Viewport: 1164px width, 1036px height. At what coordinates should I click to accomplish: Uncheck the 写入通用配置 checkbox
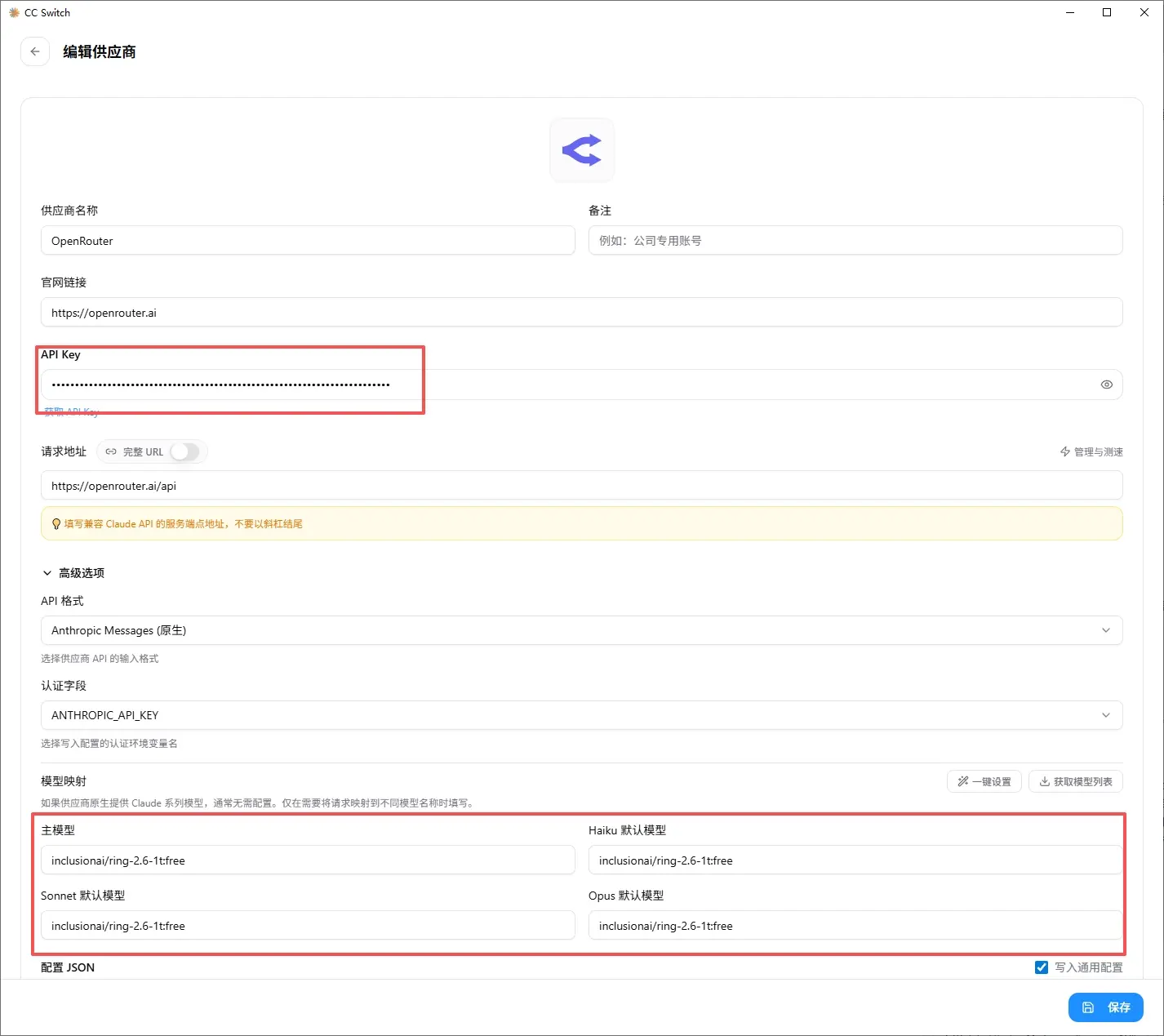point(1042,967)
